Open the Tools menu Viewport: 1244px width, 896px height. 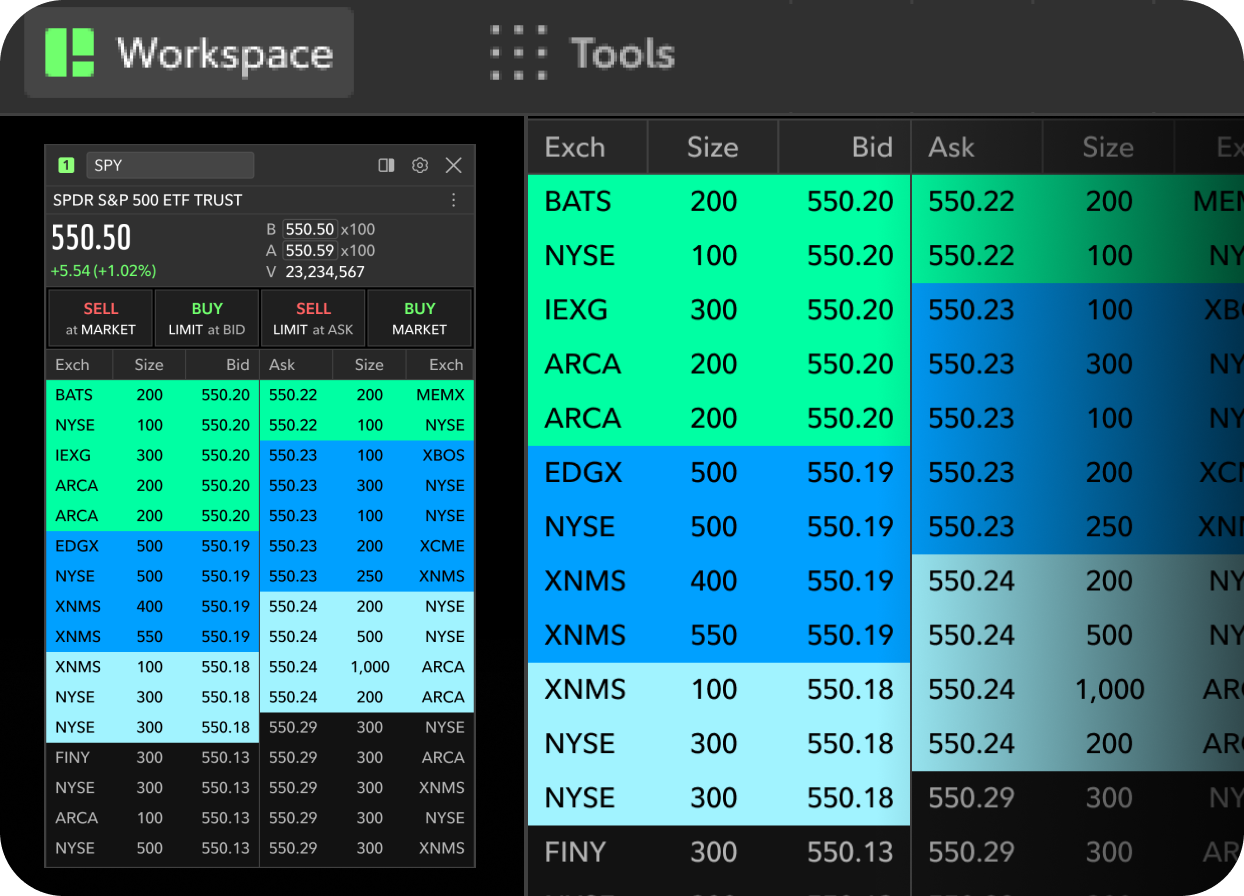(x=622, y=53)
